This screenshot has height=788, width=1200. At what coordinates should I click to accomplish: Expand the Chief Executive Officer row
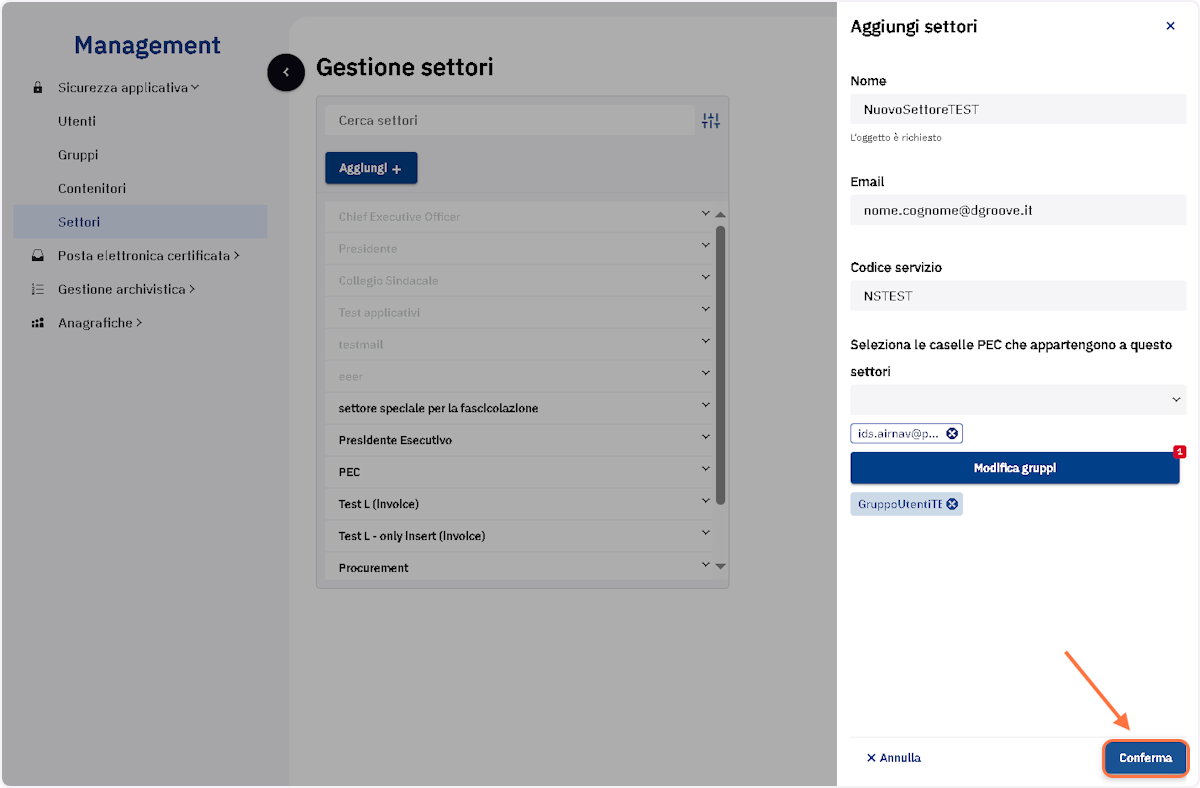705,213
